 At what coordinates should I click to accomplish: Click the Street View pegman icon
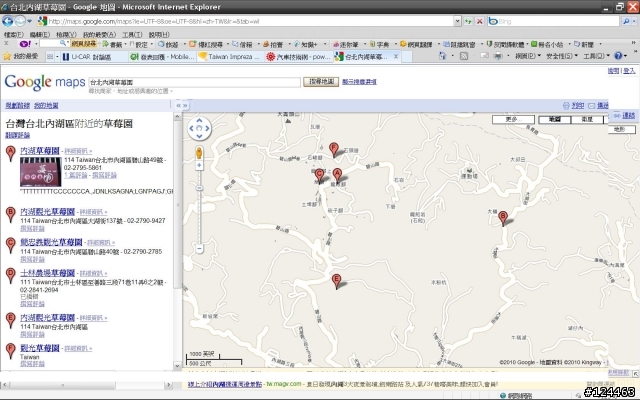(199, 153)
